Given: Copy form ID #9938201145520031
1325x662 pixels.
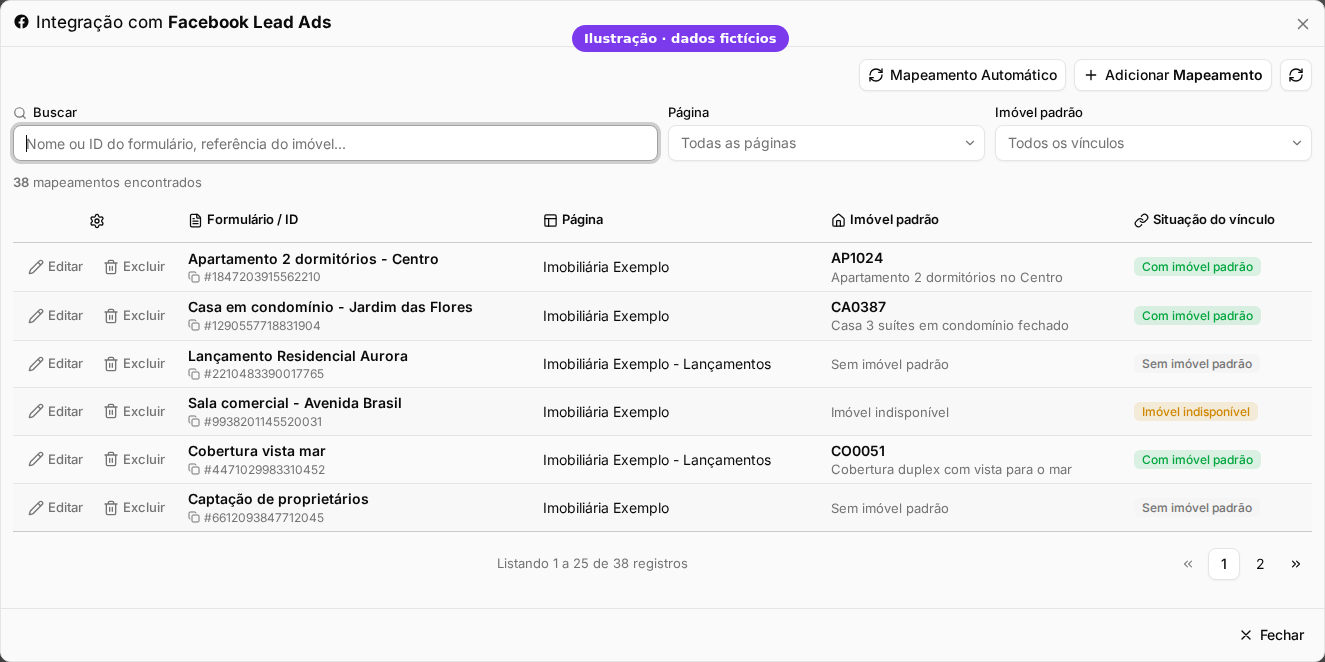Looking at the screenshot, I should (x=194, y=422).
